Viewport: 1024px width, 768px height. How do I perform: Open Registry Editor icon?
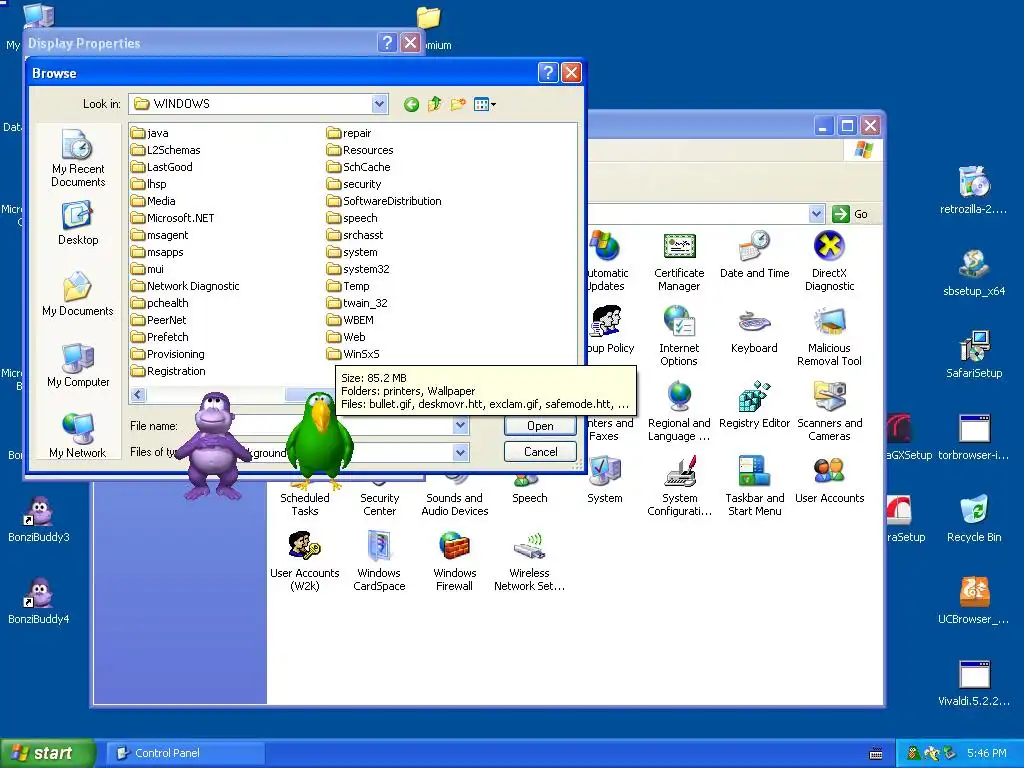click(754, 406)
